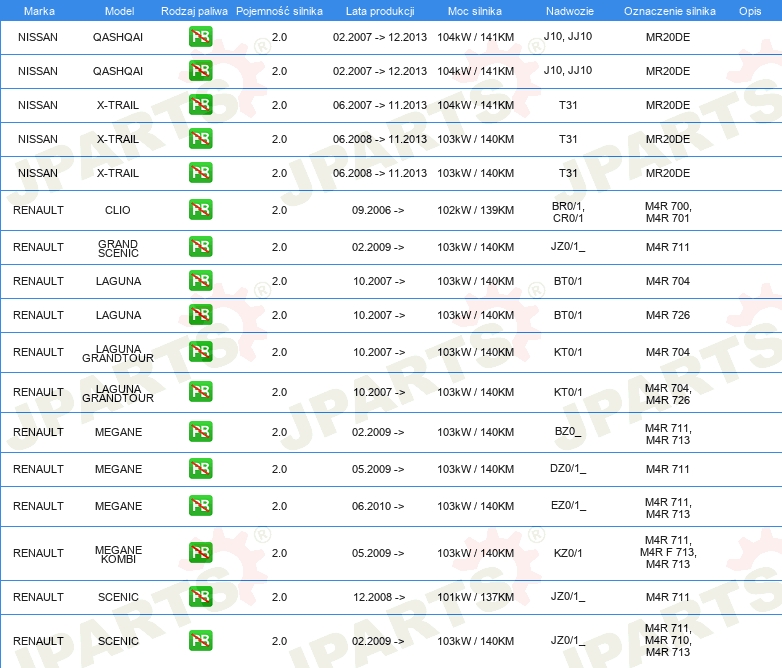782x668 pixels.
Task: Click the fuel icon in MEGANE BZ0_ row
Action: tap(200, 432)
